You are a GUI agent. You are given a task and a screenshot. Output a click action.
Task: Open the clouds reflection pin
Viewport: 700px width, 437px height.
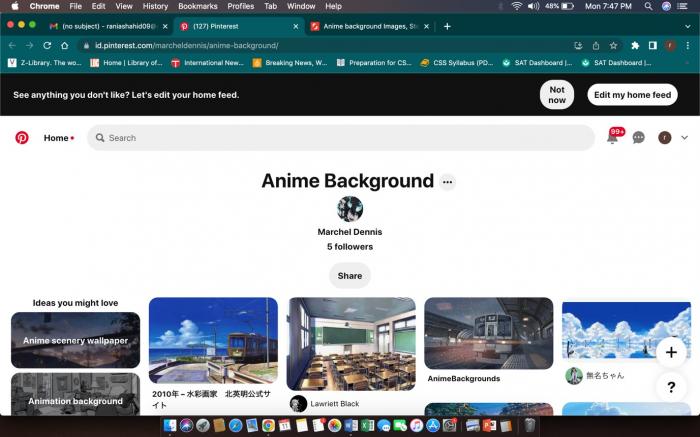(626, 331)
